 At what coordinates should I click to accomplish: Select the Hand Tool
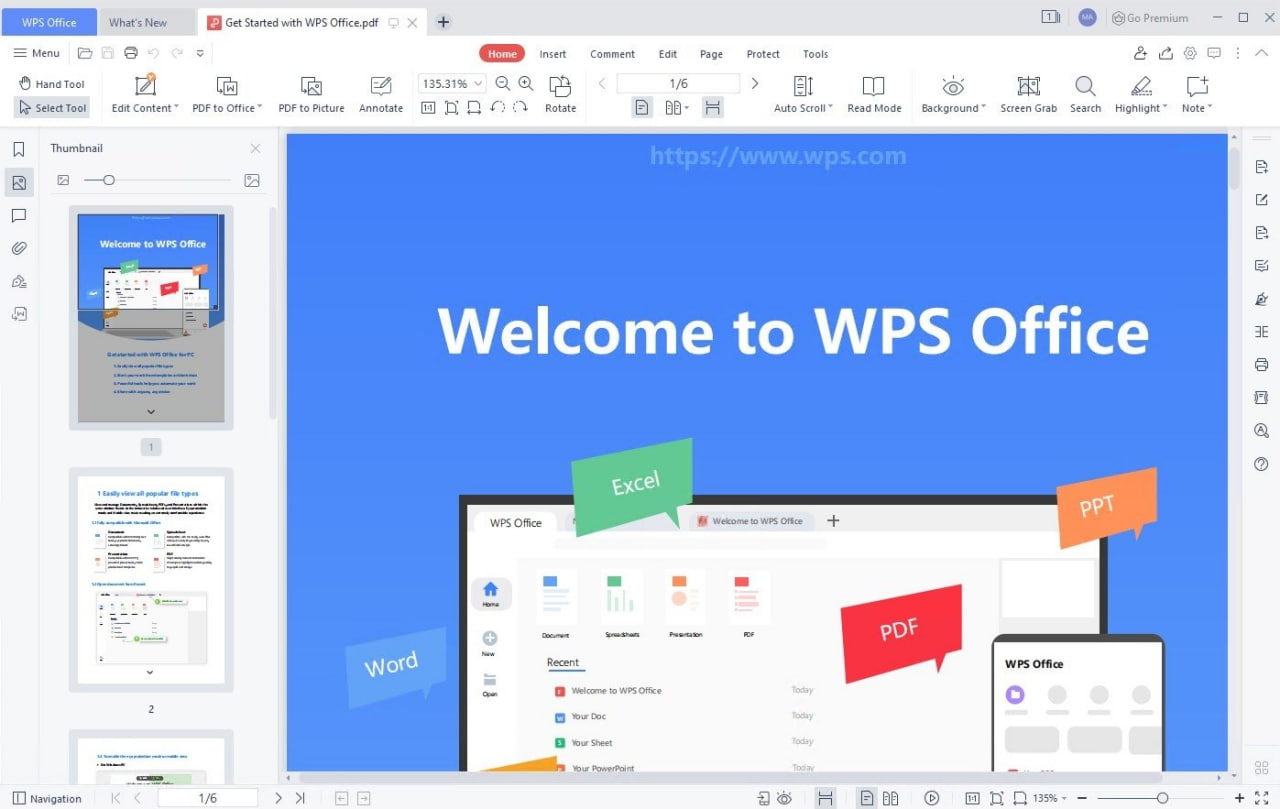51,83
